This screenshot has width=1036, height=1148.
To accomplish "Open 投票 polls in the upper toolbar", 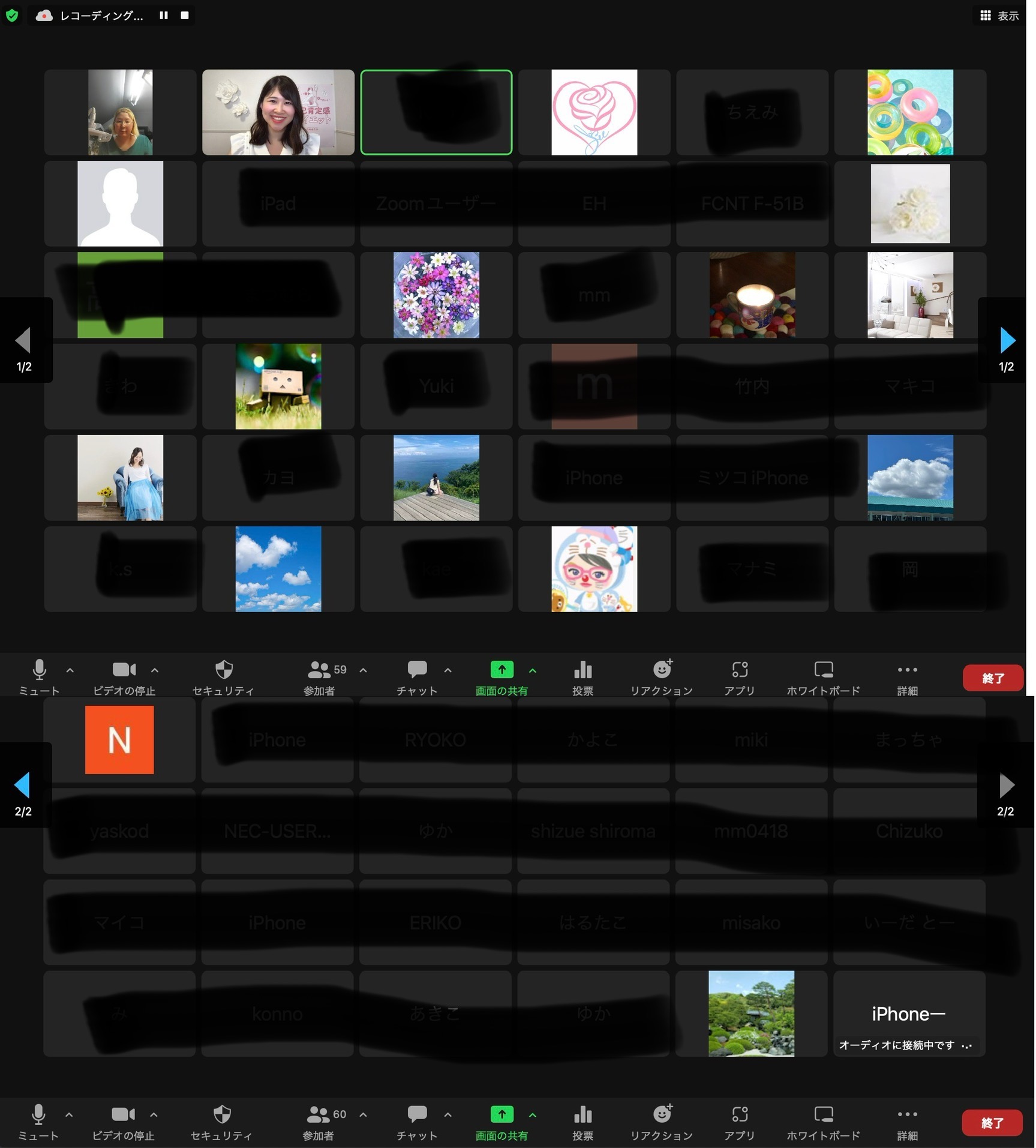I will click(x=582, y=677).
